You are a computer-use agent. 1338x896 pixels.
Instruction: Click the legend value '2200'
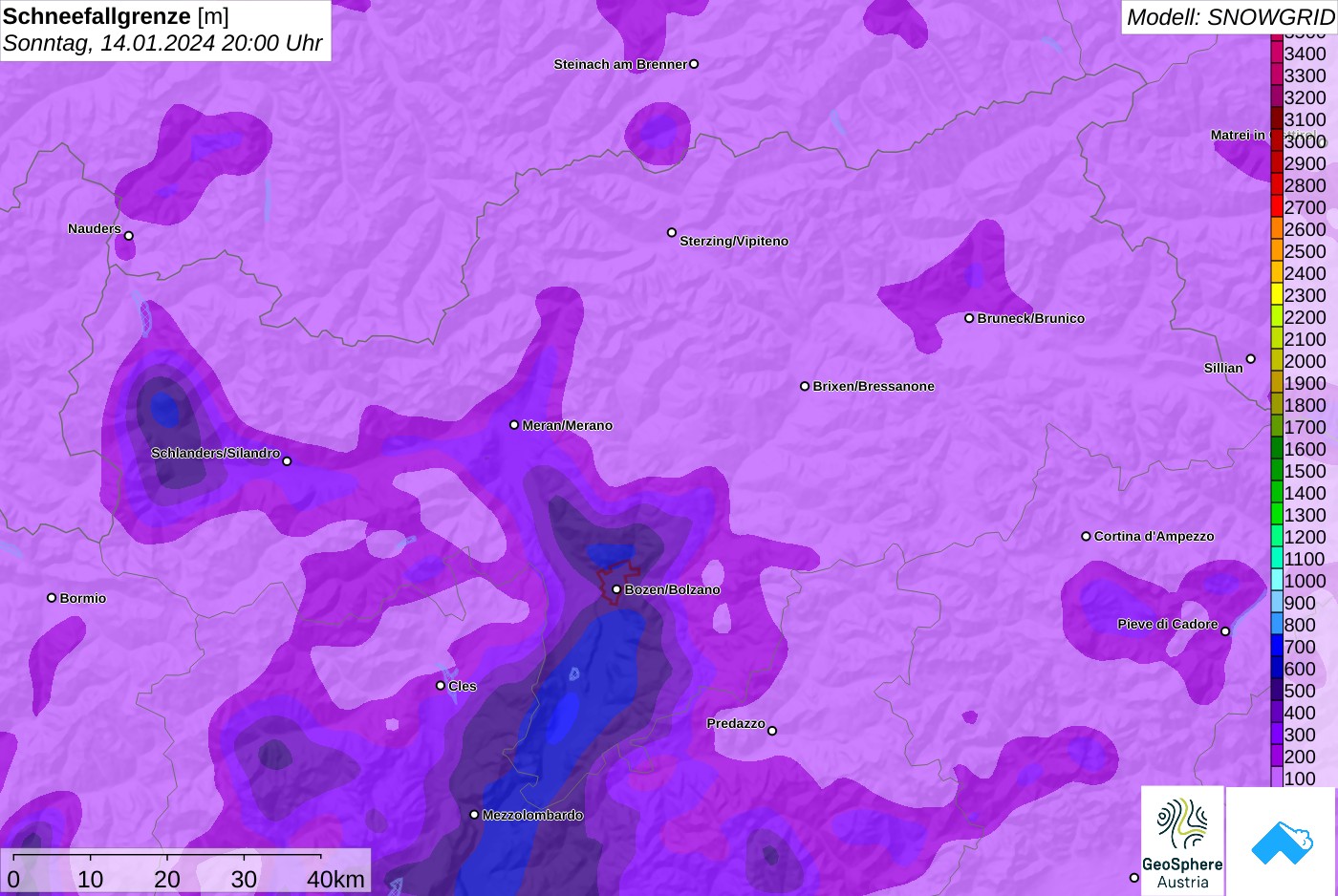1305,317
